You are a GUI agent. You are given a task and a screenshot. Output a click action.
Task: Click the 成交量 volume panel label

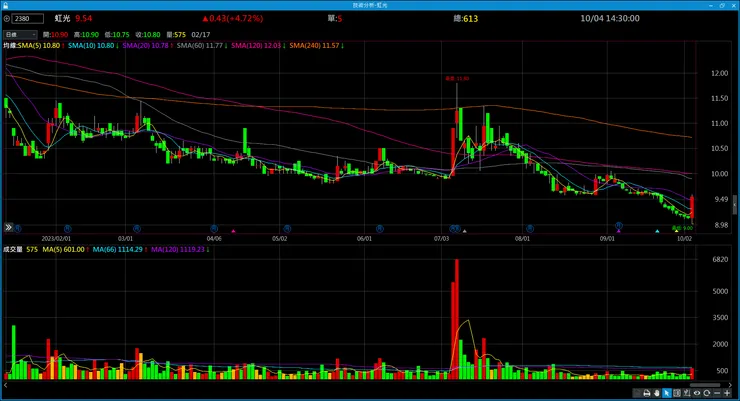(13, 250)
